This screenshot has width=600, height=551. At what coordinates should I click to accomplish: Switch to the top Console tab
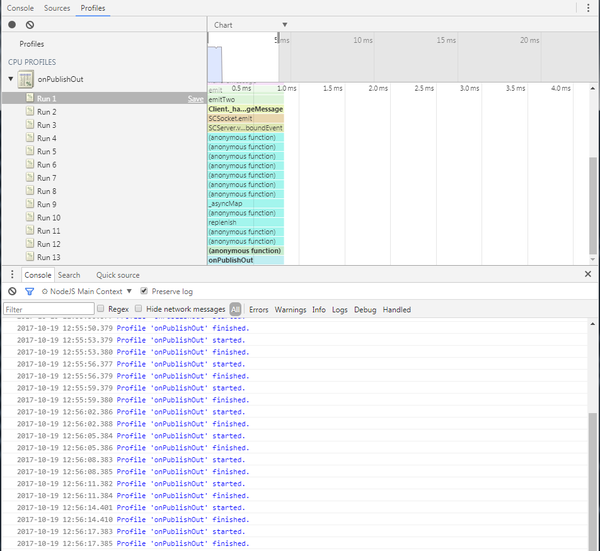tap(20, 8)
